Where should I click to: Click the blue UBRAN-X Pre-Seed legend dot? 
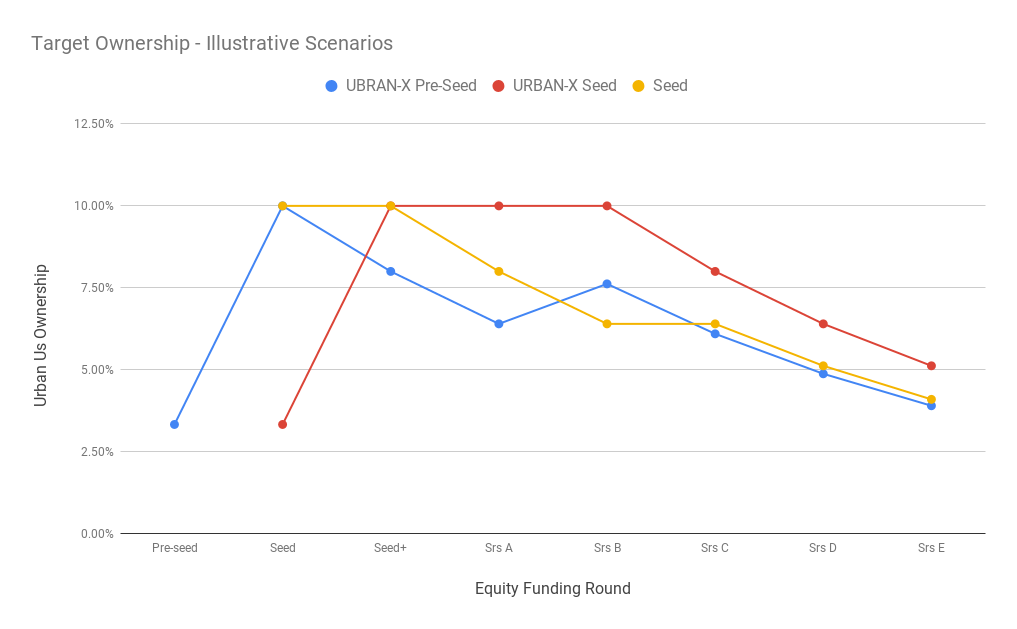click(x=332, y=86)
